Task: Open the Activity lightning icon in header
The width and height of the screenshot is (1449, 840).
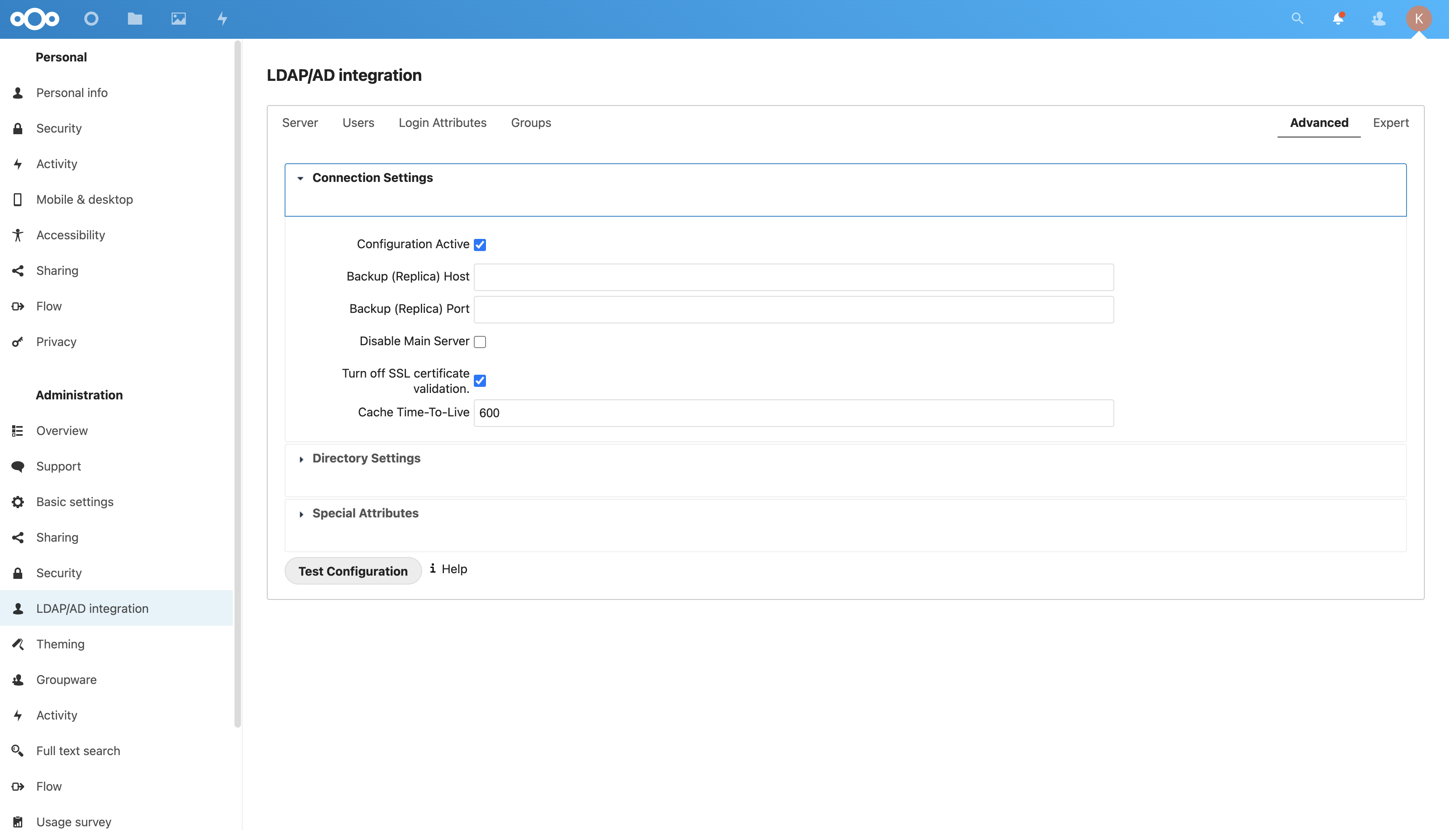Action: click(x=222, y=19)
